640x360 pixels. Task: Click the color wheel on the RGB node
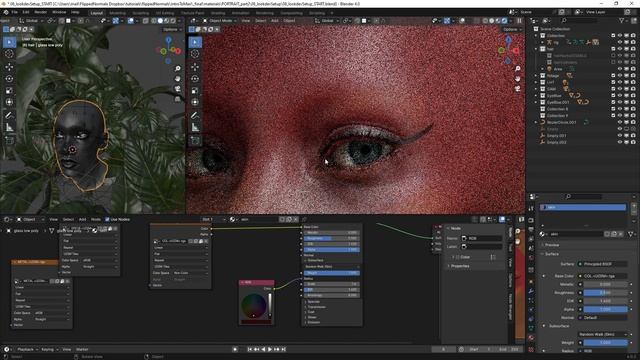(x=253, y=306)
